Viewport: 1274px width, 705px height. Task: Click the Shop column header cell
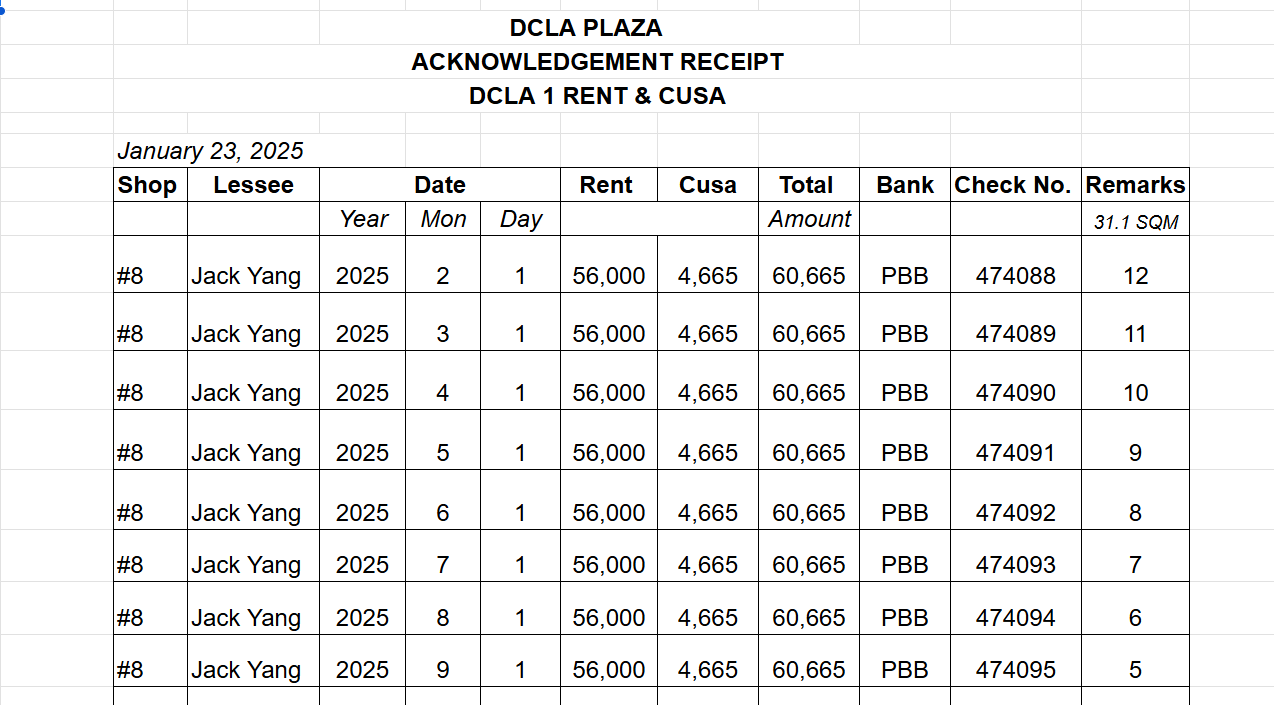click(x=147, y=185)
